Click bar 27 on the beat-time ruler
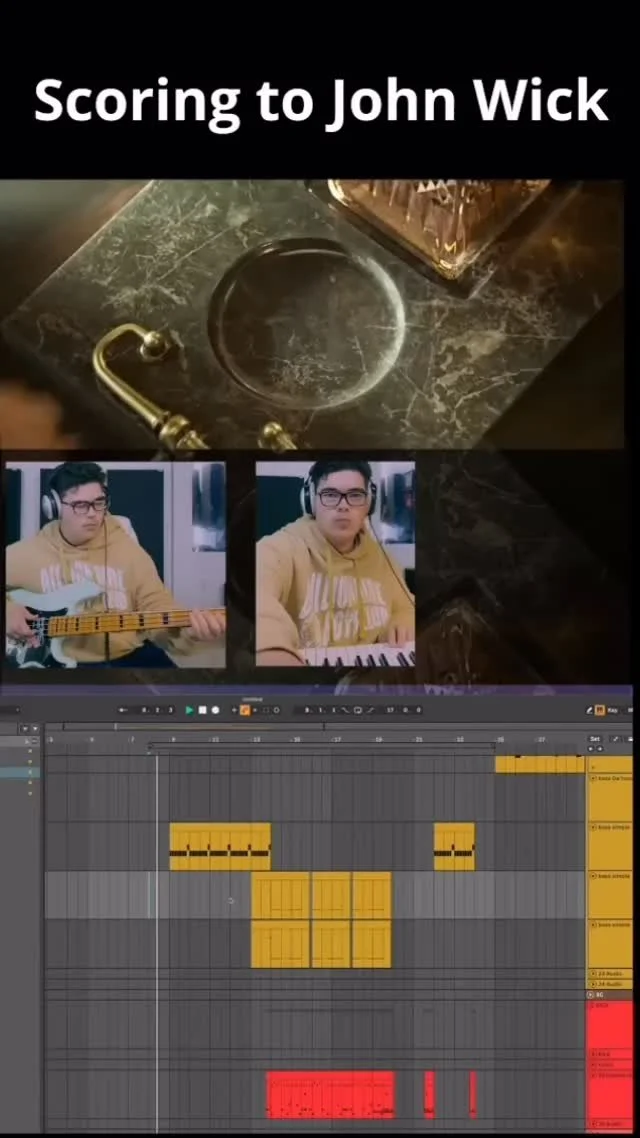640x1138 pixels. pyautogui.click(x=541, y=739)
